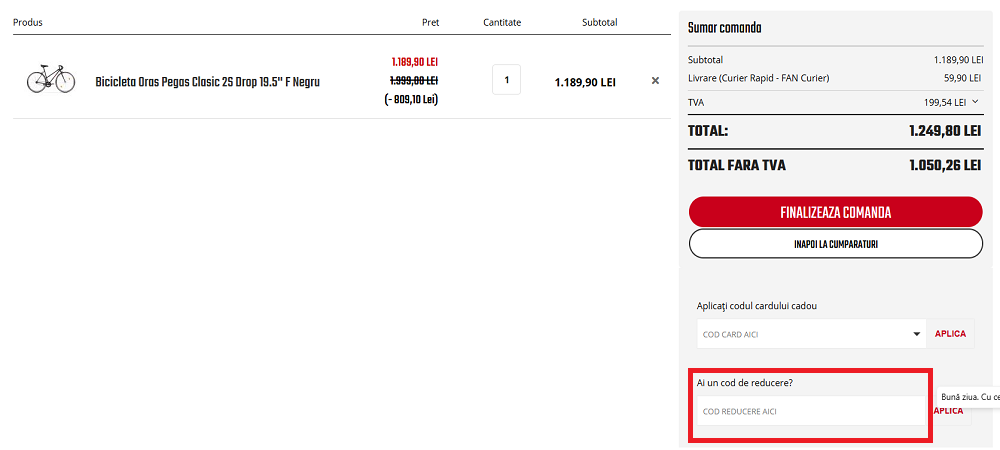Click the crossed-out 1.999,00 LEI price
This screenshot has width=1000, height=450.
click(413, 80)
